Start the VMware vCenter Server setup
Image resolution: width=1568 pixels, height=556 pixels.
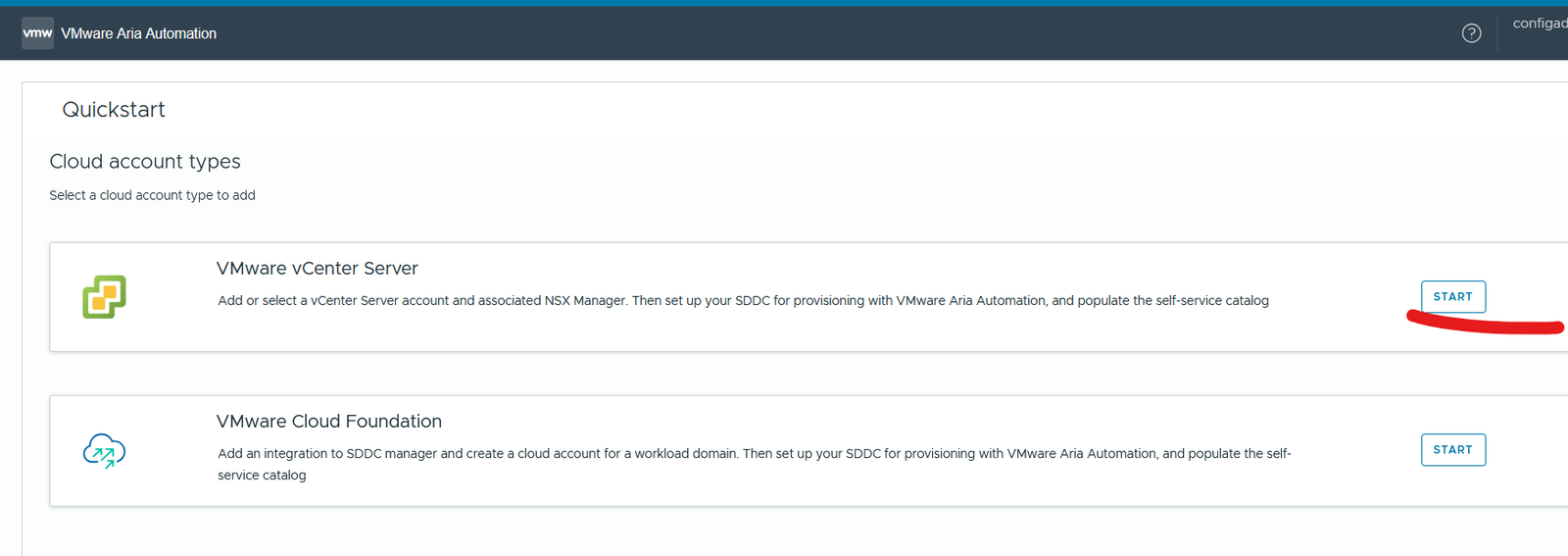(x=1453, y=296)
